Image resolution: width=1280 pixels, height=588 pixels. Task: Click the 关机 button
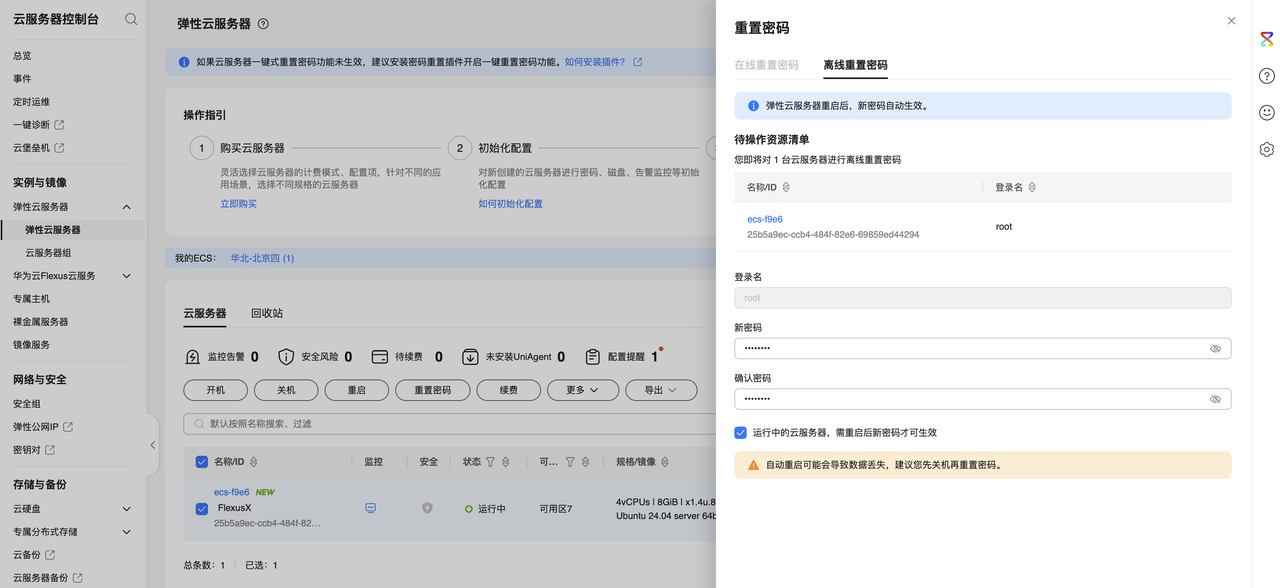pos(286,390)
